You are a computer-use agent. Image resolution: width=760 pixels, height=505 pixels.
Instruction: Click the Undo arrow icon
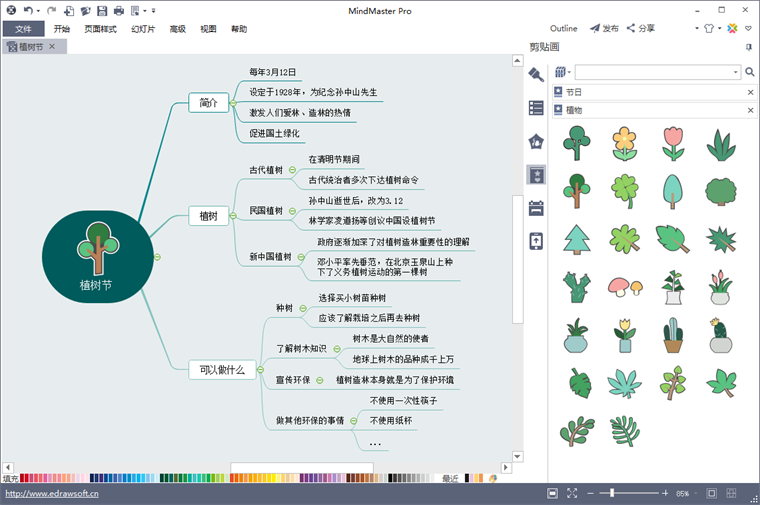(28, 10)
